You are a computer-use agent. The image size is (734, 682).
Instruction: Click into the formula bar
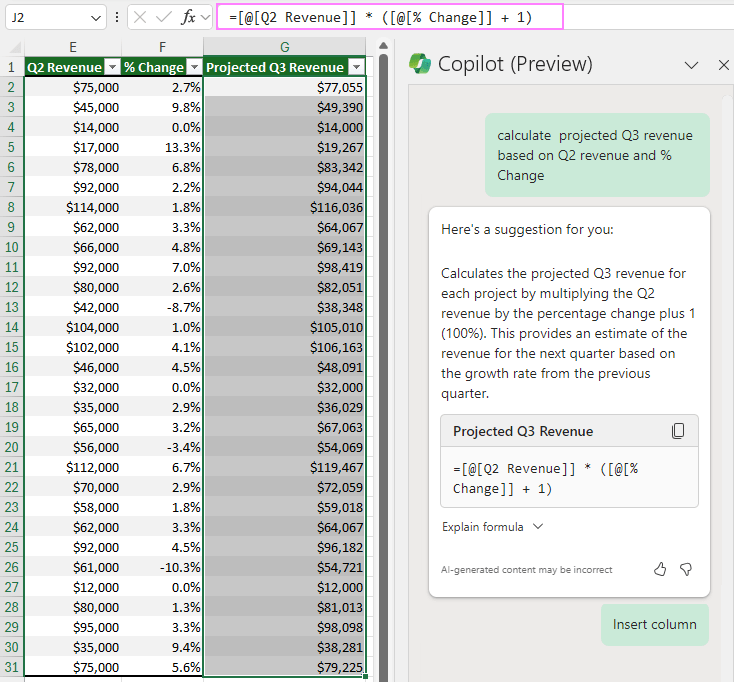(x=389, y=17)
